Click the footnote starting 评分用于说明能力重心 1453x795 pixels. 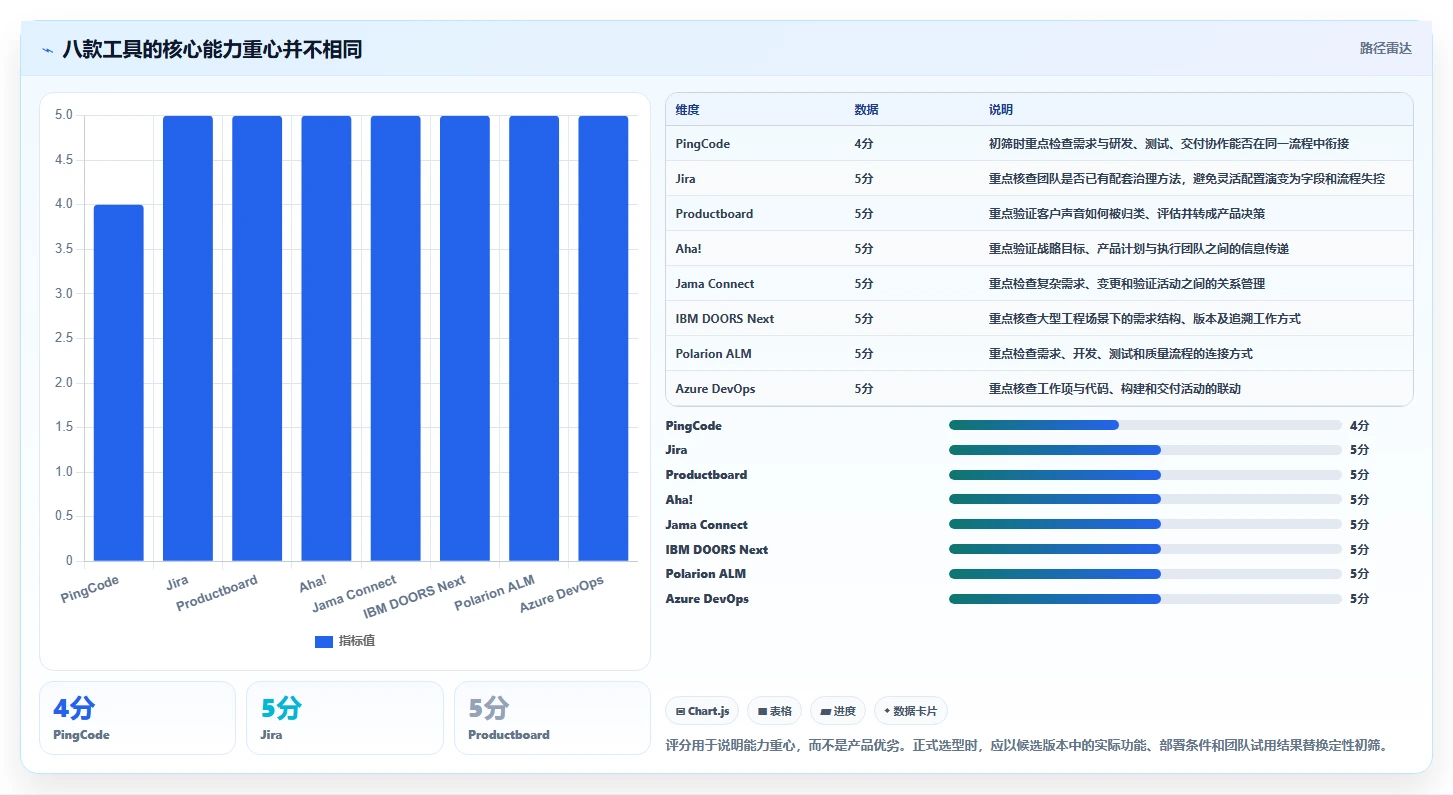point(1027,745)
